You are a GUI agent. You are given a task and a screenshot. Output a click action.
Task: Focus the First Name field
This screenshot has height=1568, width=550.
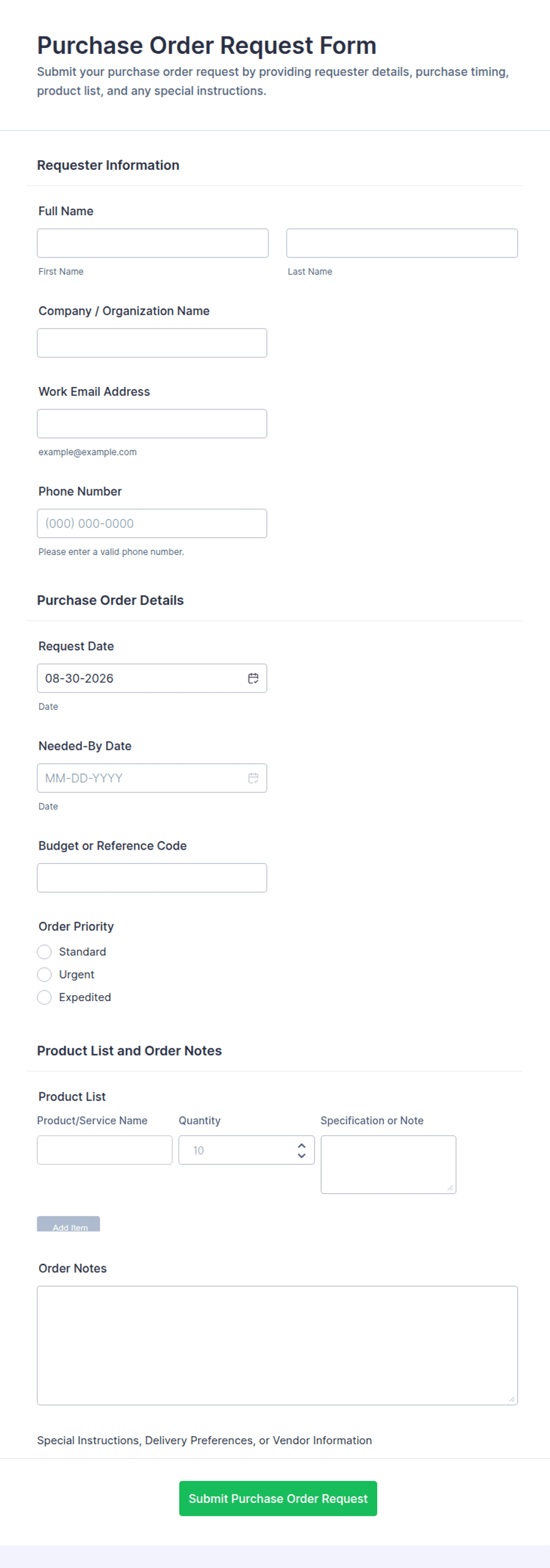pyautogui.click(x=153, y=243)
